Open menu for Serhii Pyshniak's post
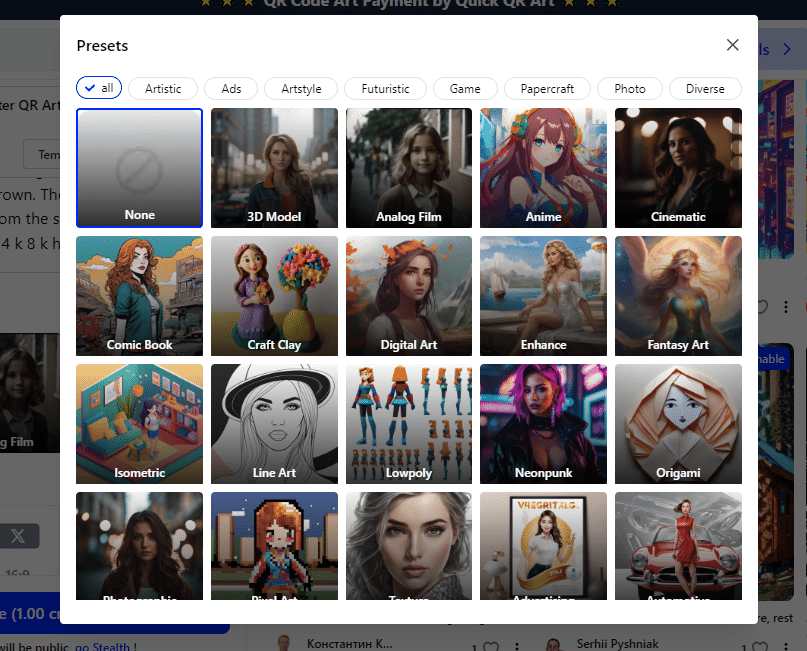Screen dimensions: 807x651 pyautogui.click(x=786, y=646)
